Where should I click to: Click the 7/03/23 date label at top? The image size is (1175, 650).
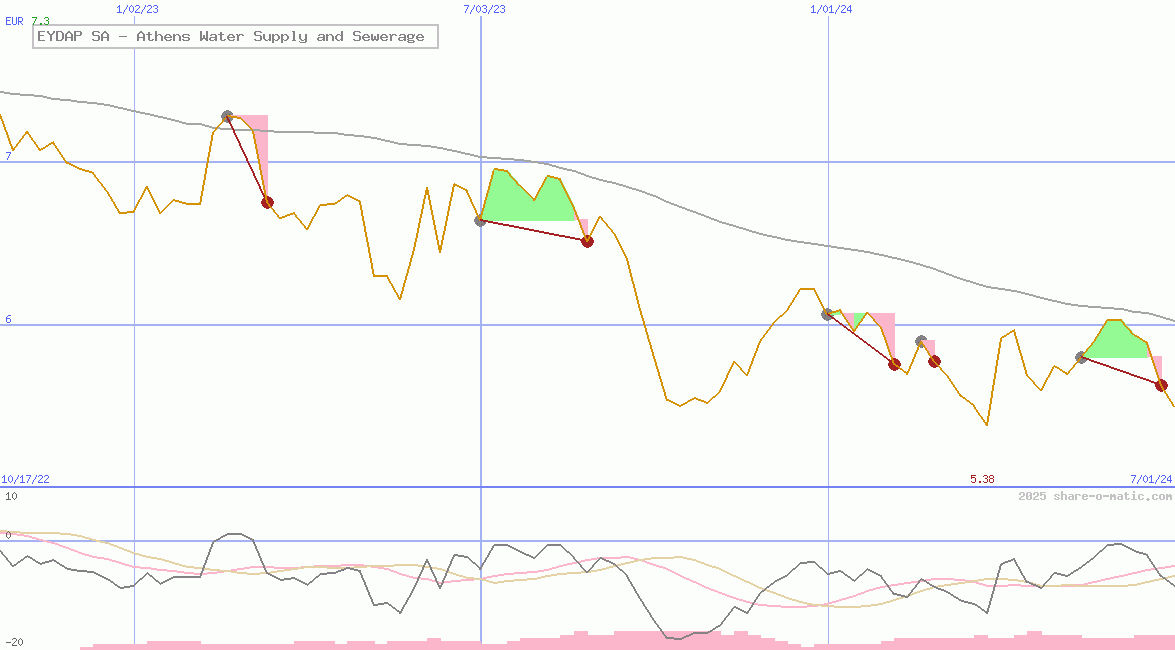(484, 9)
